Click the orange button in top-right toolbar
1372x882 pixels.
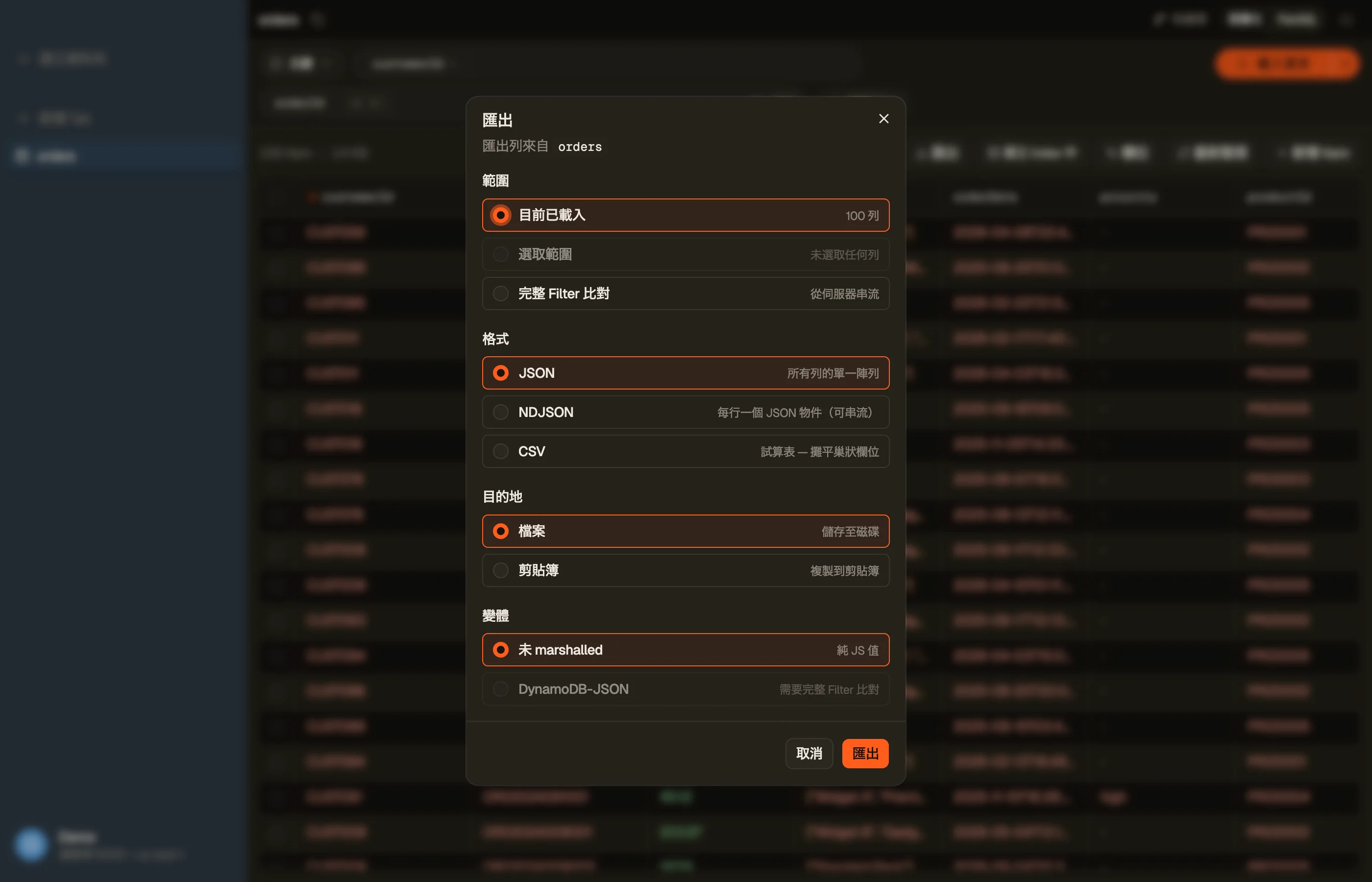point(1287,63)
